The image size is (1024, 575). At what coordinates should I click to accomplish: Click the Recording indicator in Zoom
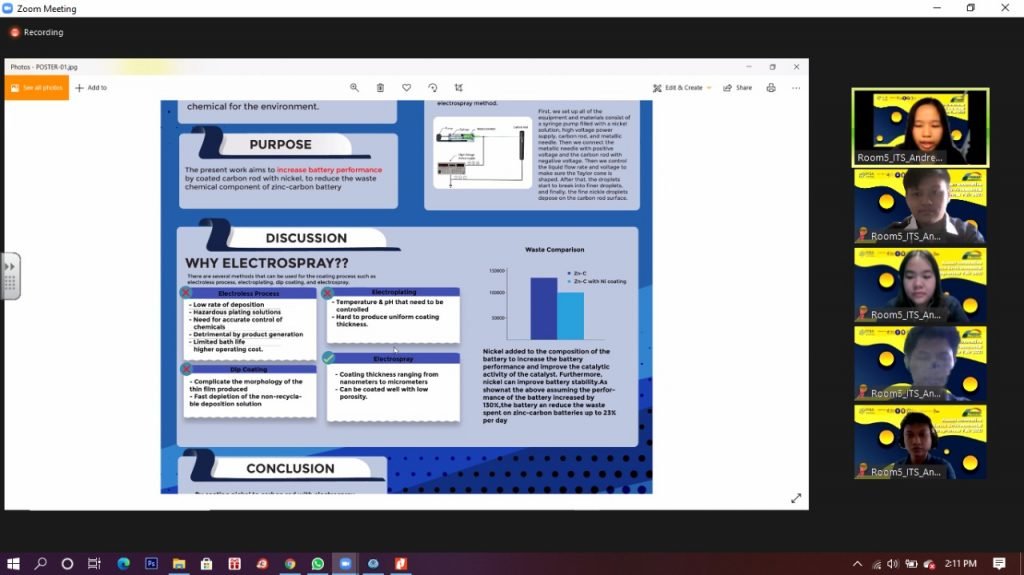[x=37, y=32]
